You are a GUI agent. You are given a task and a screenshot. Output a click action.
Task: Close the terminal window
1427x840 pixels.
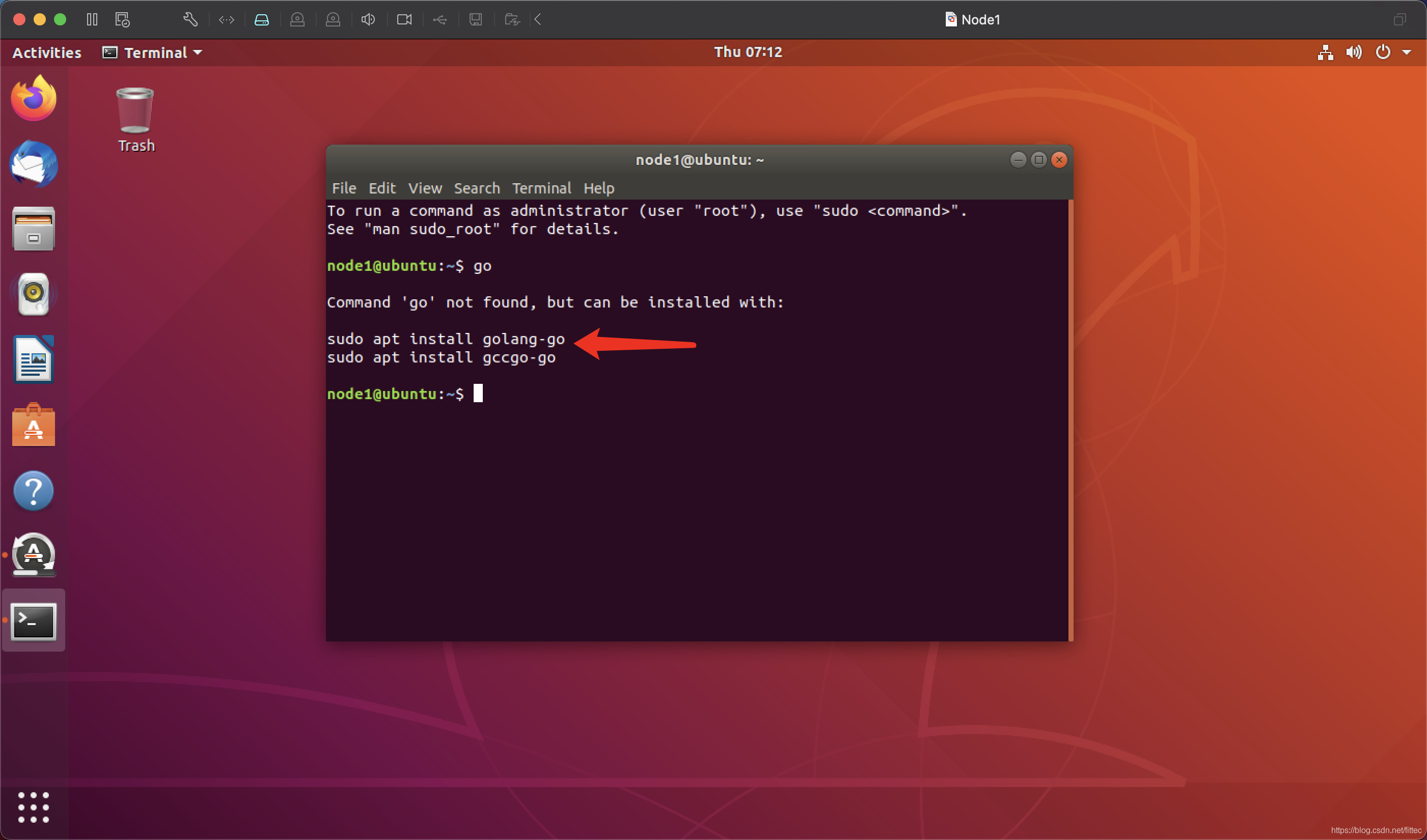coord(1059,160)
